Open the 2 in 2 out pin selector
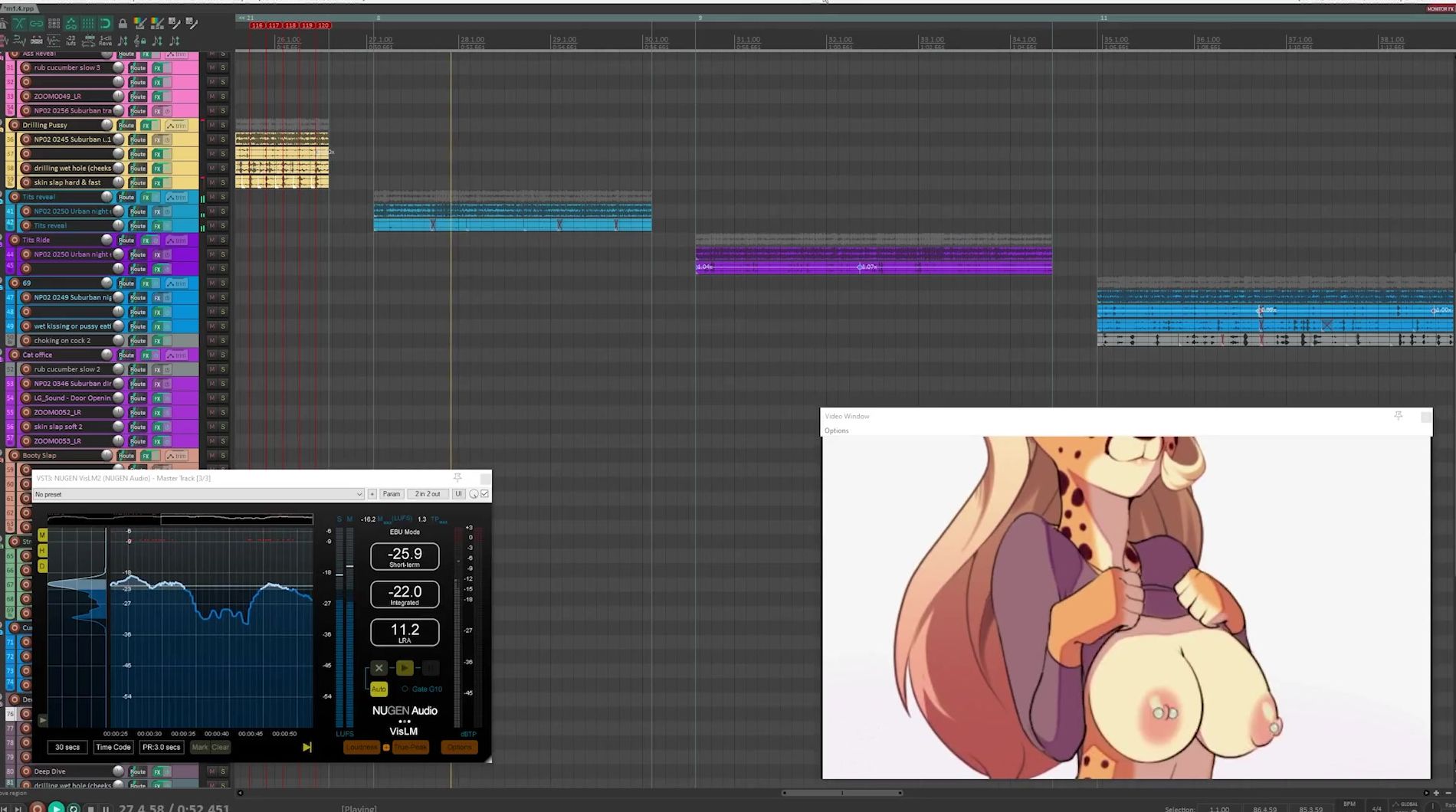This screenshot has width=1456, height=812. point(428,494)
